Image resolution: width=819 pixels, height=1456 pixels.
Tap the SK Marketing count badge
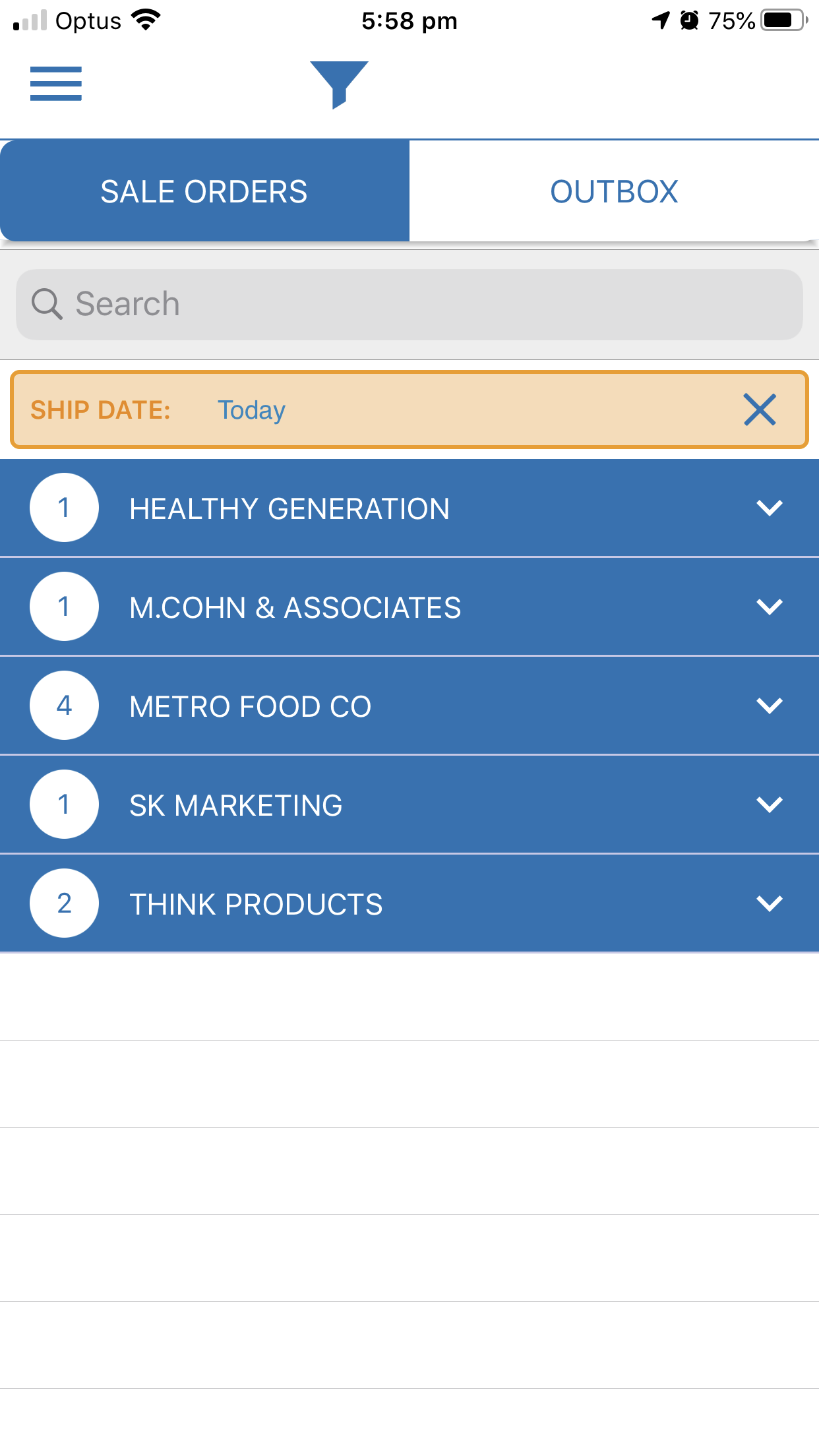[x=64, y=804]
